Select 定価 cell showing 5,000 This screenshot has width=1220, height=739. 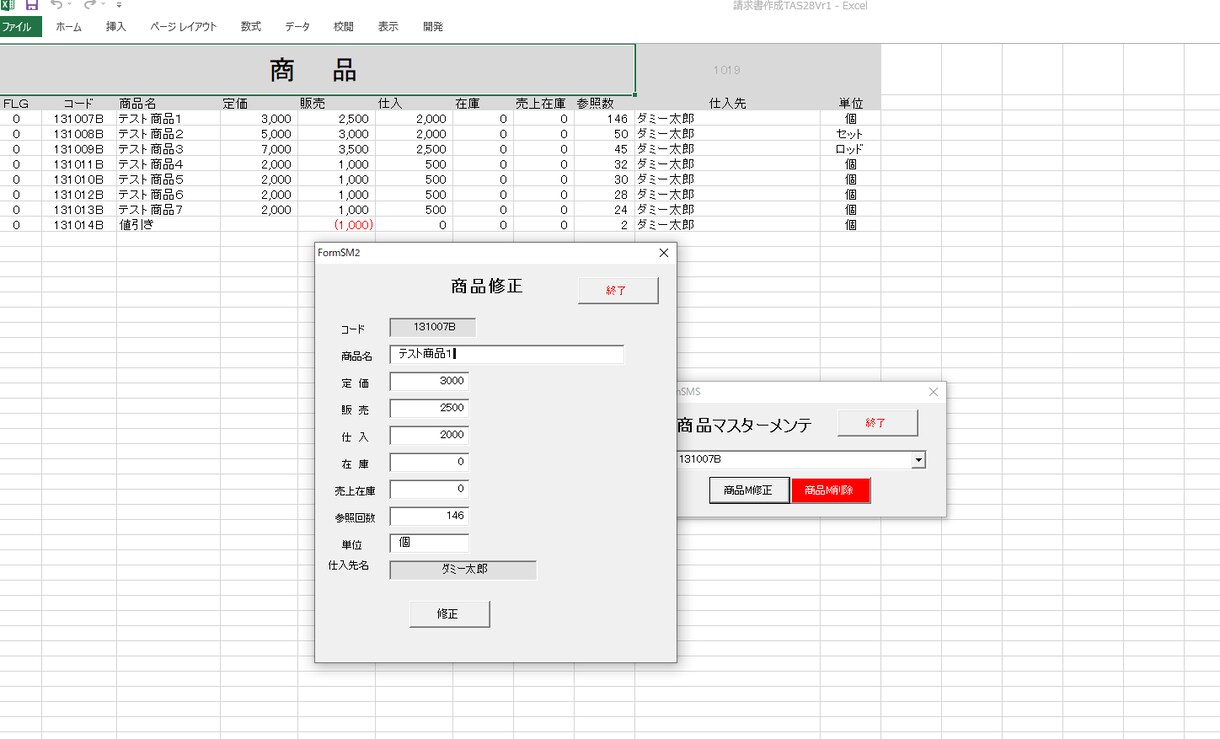point(258,134)
